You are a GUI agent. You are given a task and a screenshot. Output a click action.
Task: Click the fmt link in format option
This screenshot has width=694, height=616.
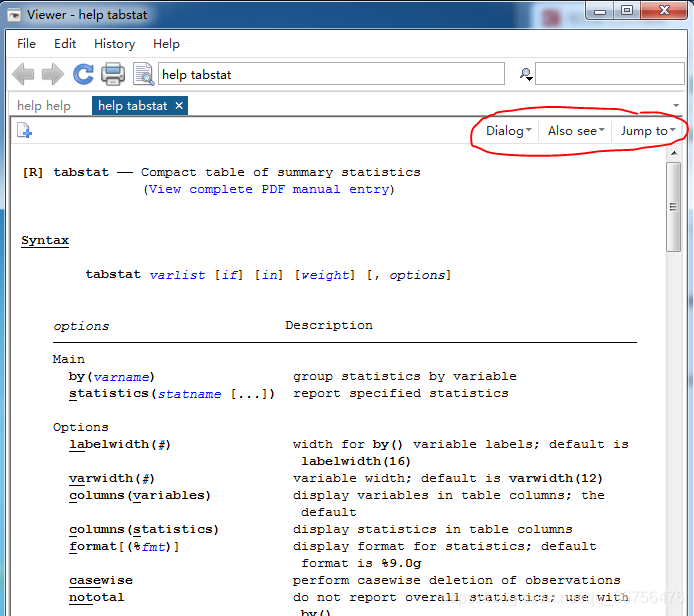coord(154,547)
